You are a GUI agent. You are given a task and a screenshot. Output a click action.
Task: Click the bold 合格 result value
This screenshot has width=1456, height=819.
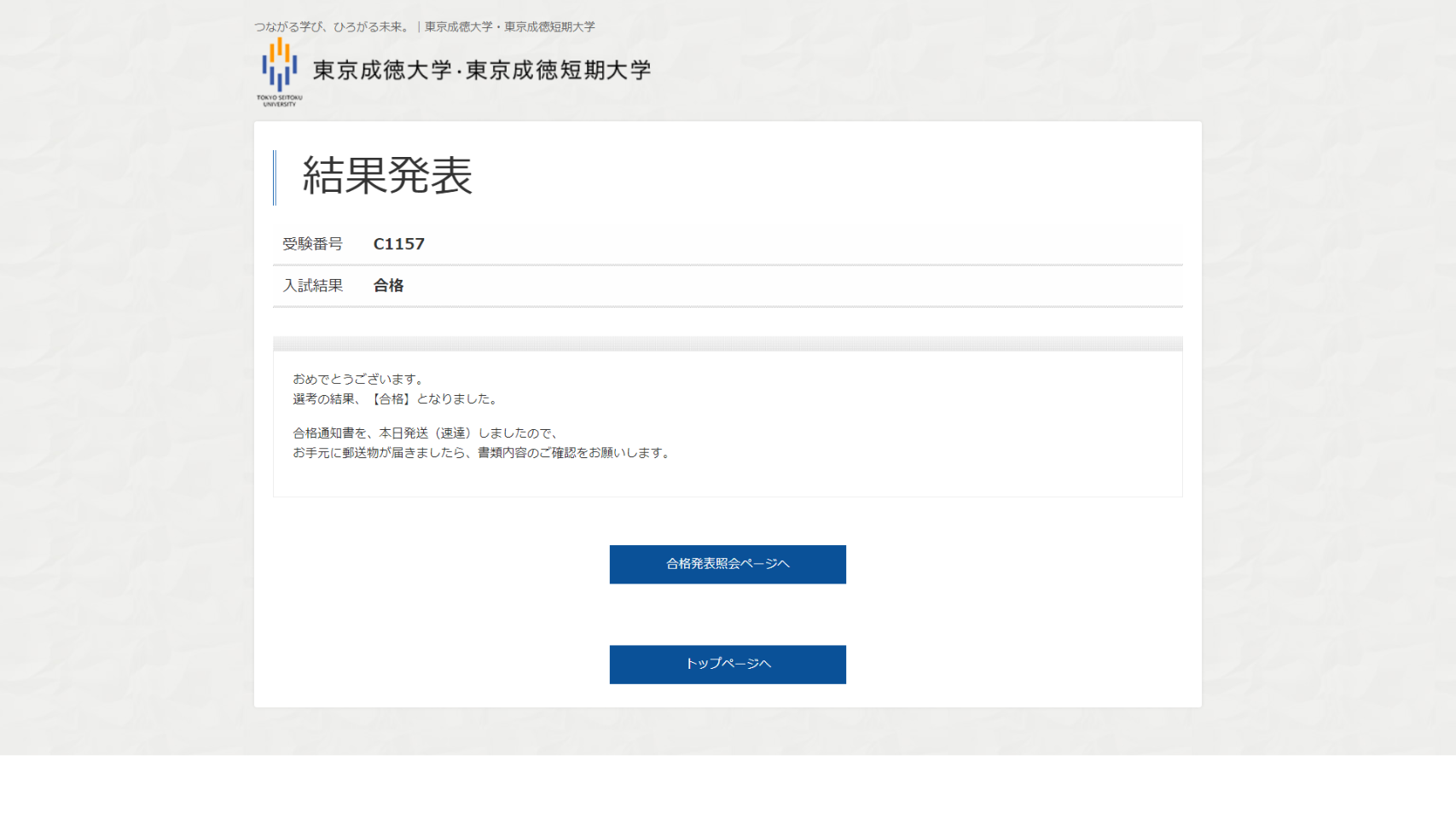tap(388, 286)
